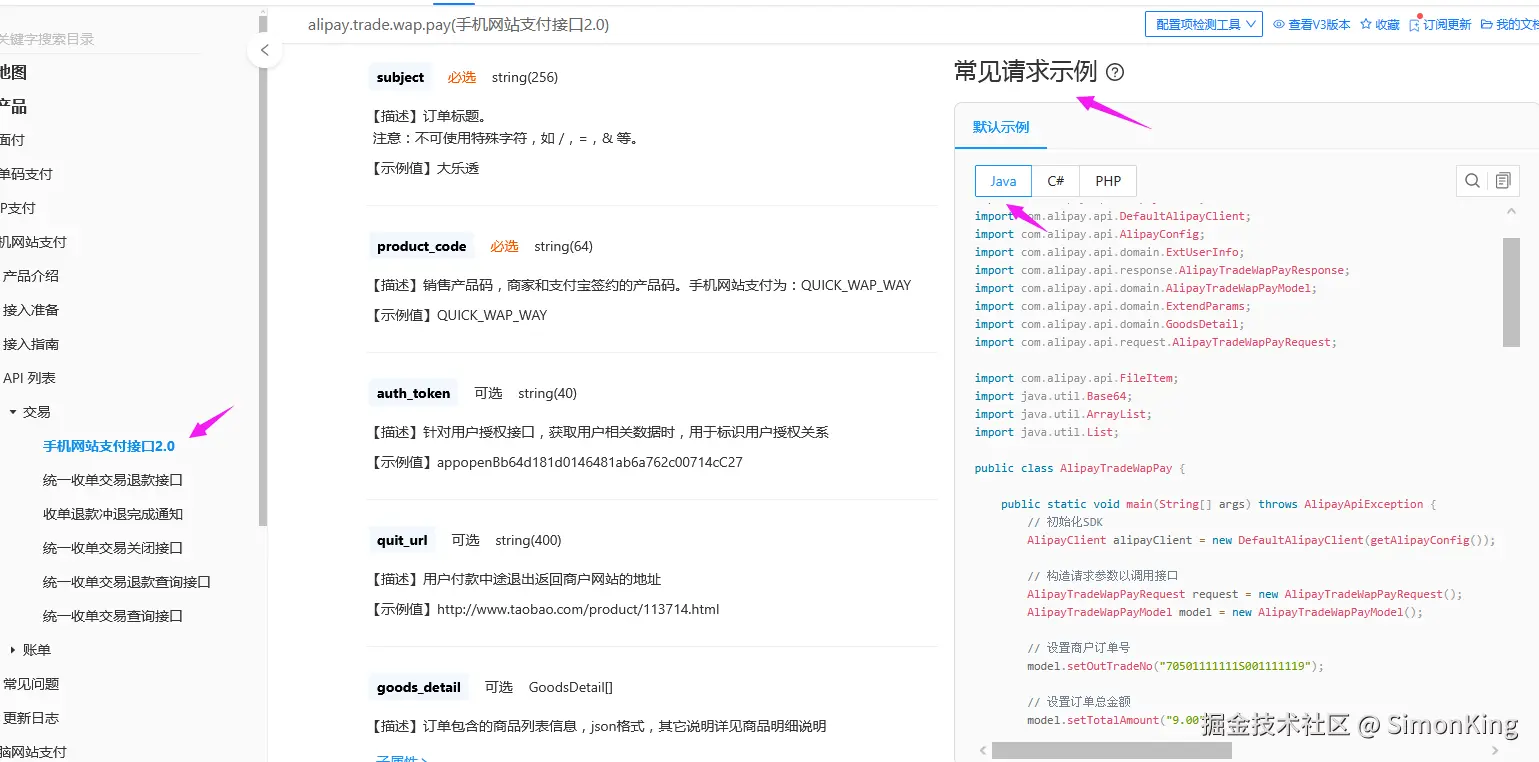
Task: Click the right arrow of the horizontal code scrollbar
Action: point(1497,750)
